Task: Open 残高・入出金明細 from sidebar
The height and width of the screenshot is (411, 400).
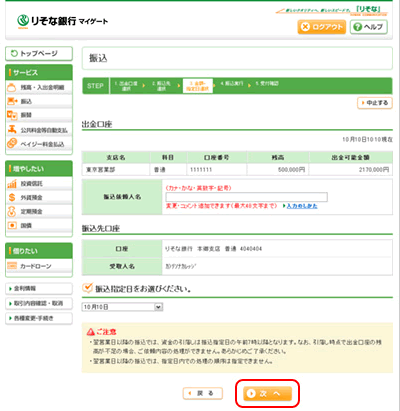Action: tap(39, 87)
